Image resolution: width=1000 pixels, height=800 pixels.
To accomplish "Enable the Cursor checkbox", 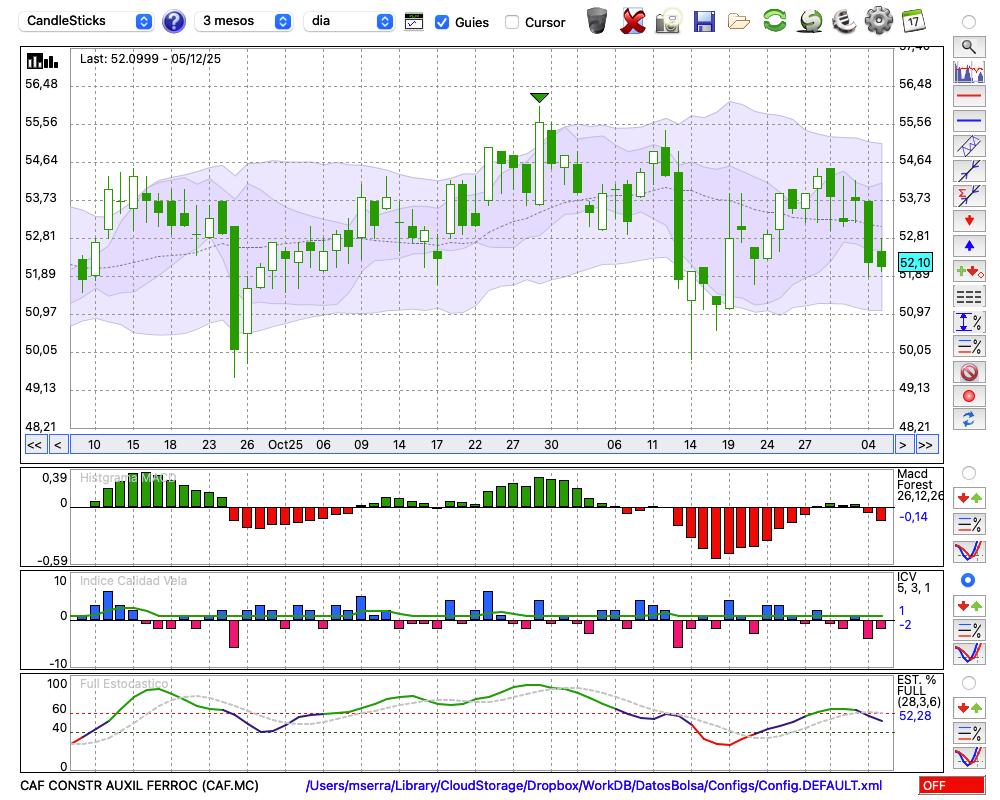I will tap(511, 22).
